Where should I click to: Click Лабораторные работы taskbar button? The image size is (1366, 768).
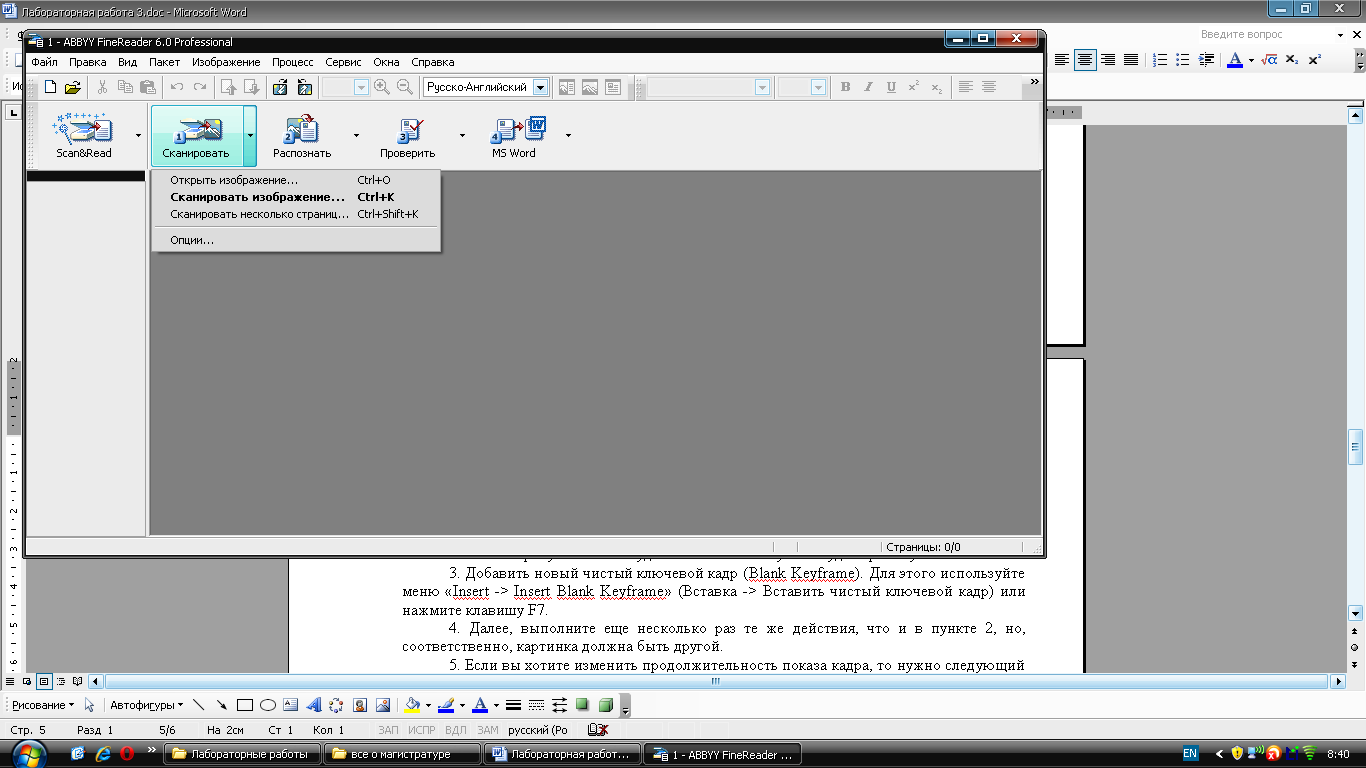pos(241,754)
